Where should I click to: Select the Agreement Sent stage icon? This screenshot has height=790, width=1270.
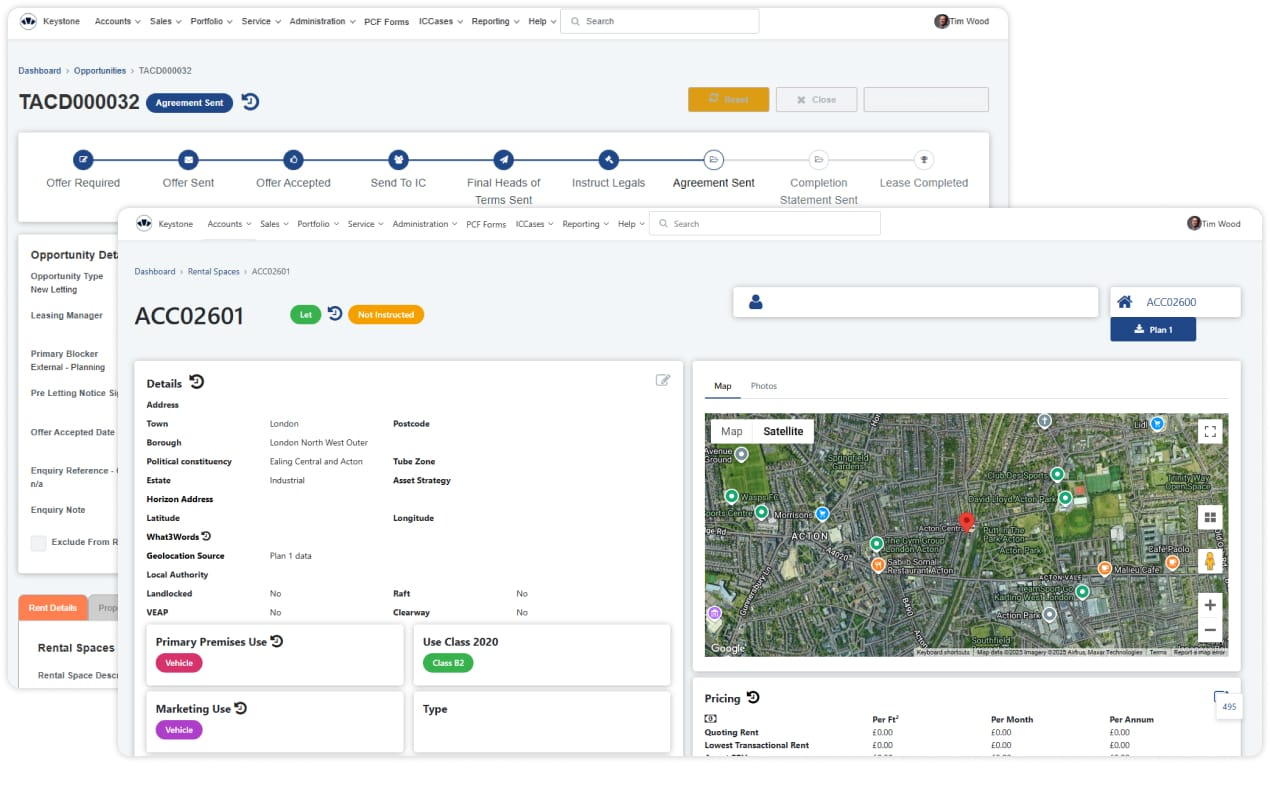[714, 159]
